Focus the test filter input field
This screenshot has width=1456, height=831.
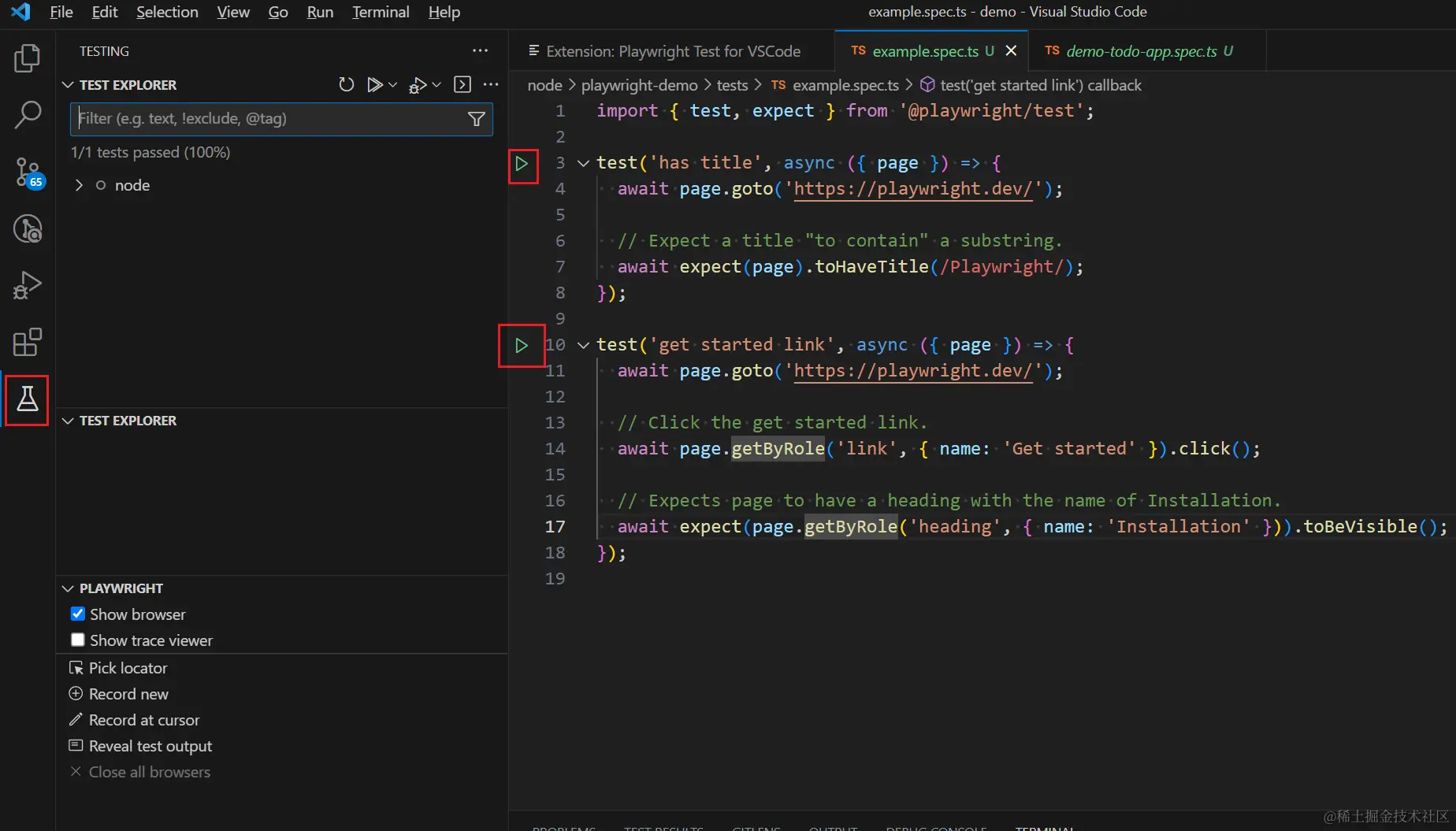point(268,119)
